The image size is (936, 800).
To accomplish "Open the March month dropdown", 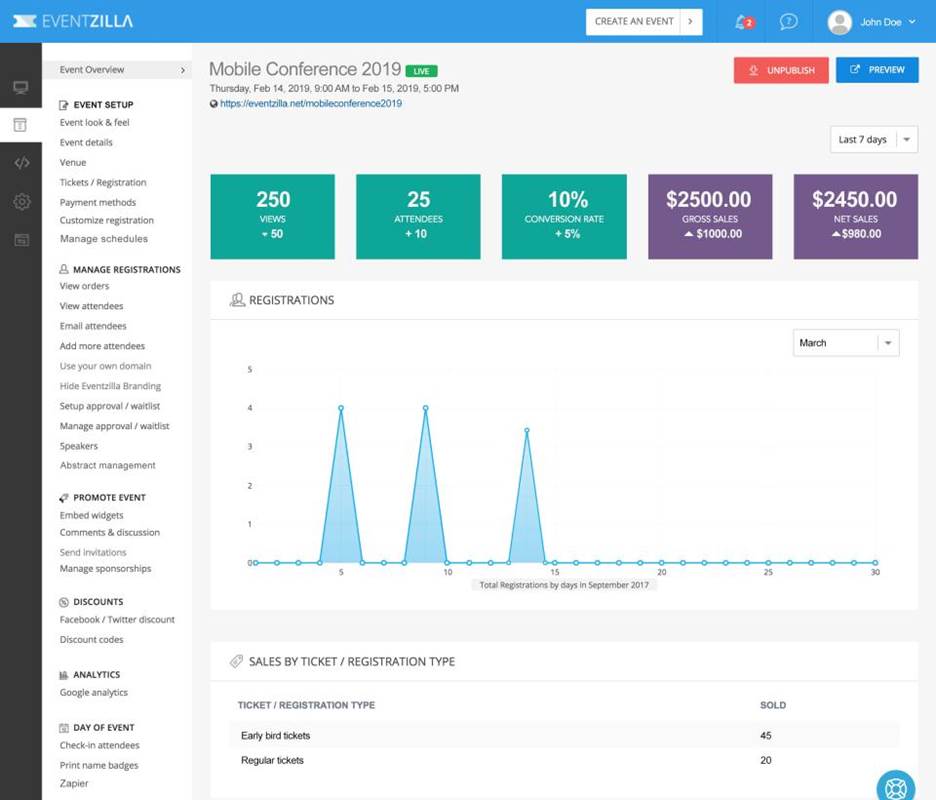I will [846, 343].
